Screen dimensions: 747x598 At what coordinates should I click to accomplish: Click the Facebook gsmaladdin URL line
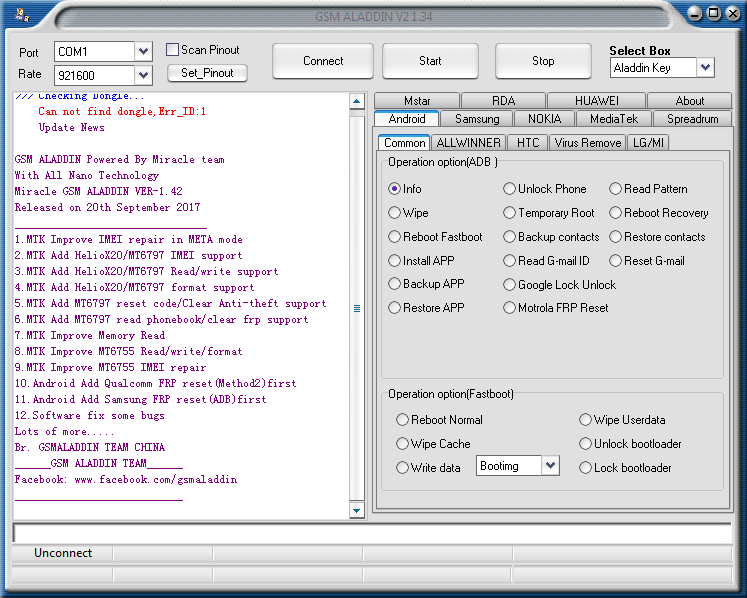[126, 479]
